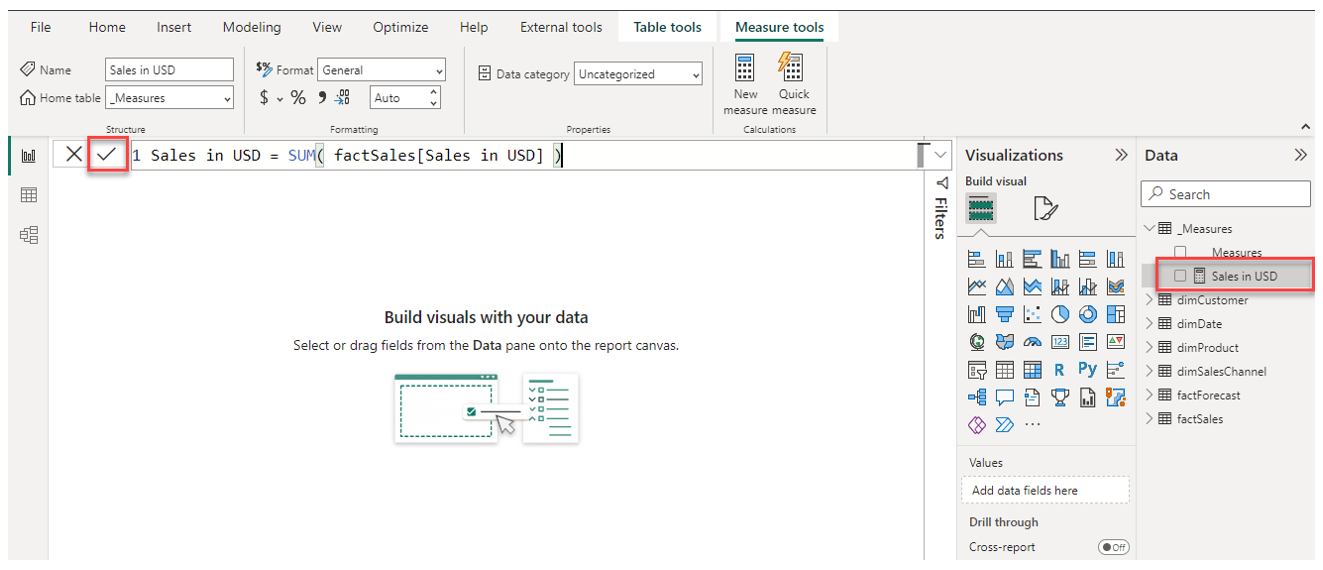This screenshot has width=1323, height=570.
Task: Select the Build visual icon
Action: 981,208
